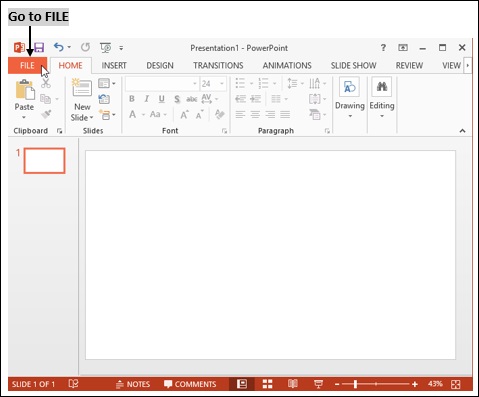Toggle Italic formatting
The height and width of the screenshot is (397, 479).
[x=146, y=99]
